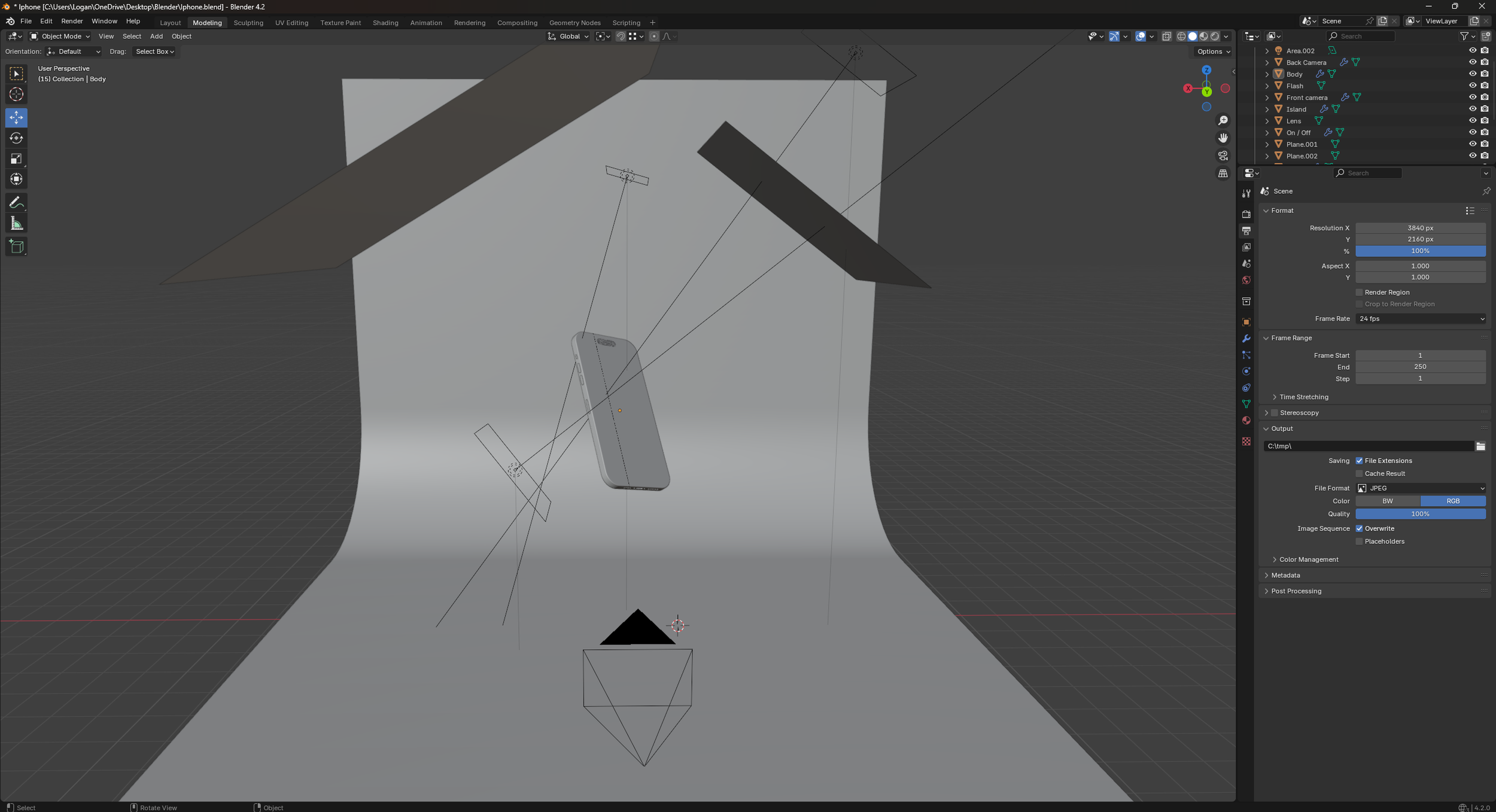Screen dimensions: 1496x812
Task: Disable the Overwrite checkbox
Action: coord(1360,529)
